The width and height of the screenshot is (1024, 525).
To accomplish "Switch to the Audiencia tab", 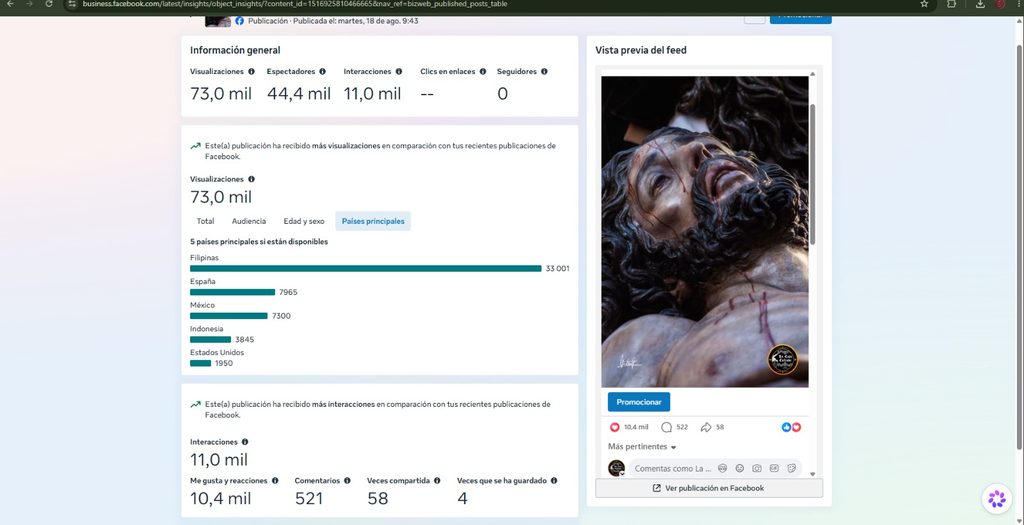I will (249, 221).
